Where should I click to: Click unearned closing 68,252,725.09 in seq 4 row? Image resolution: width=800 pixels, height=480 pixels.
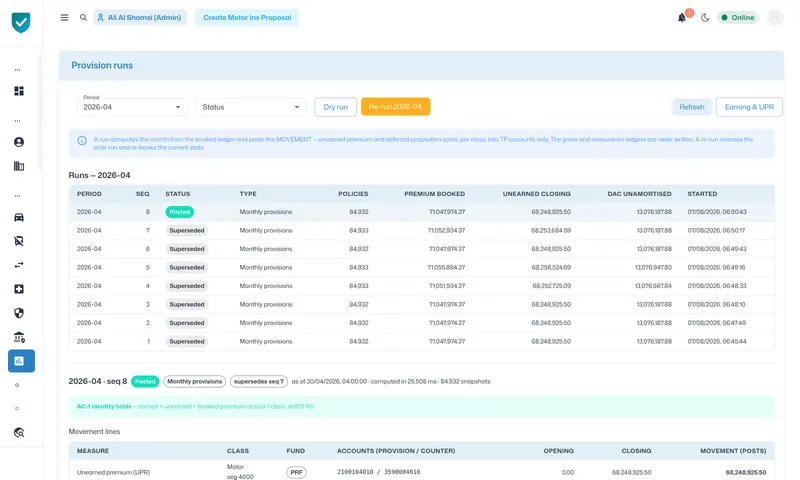(x=552, y=286)
